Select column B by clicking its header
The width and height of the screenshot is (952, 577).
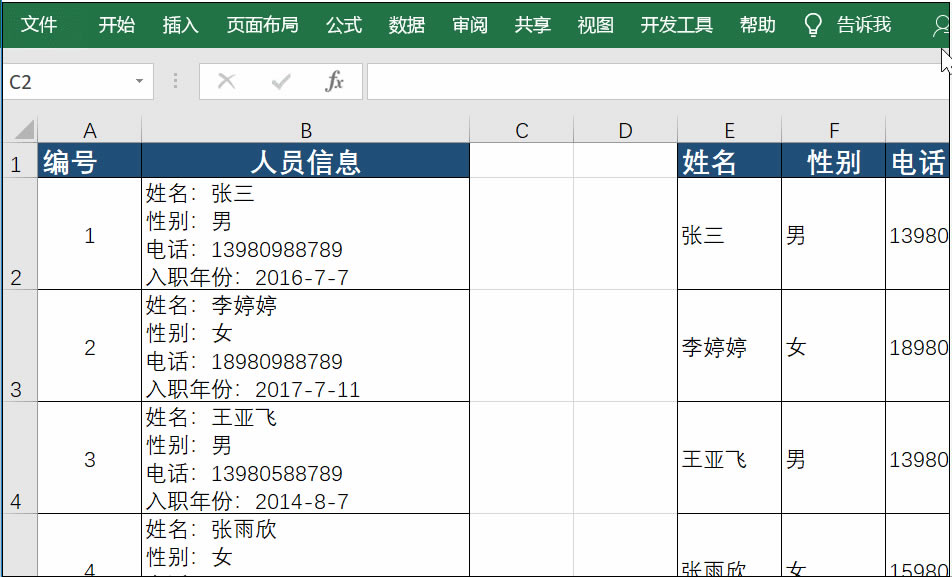tap(305, 128)
